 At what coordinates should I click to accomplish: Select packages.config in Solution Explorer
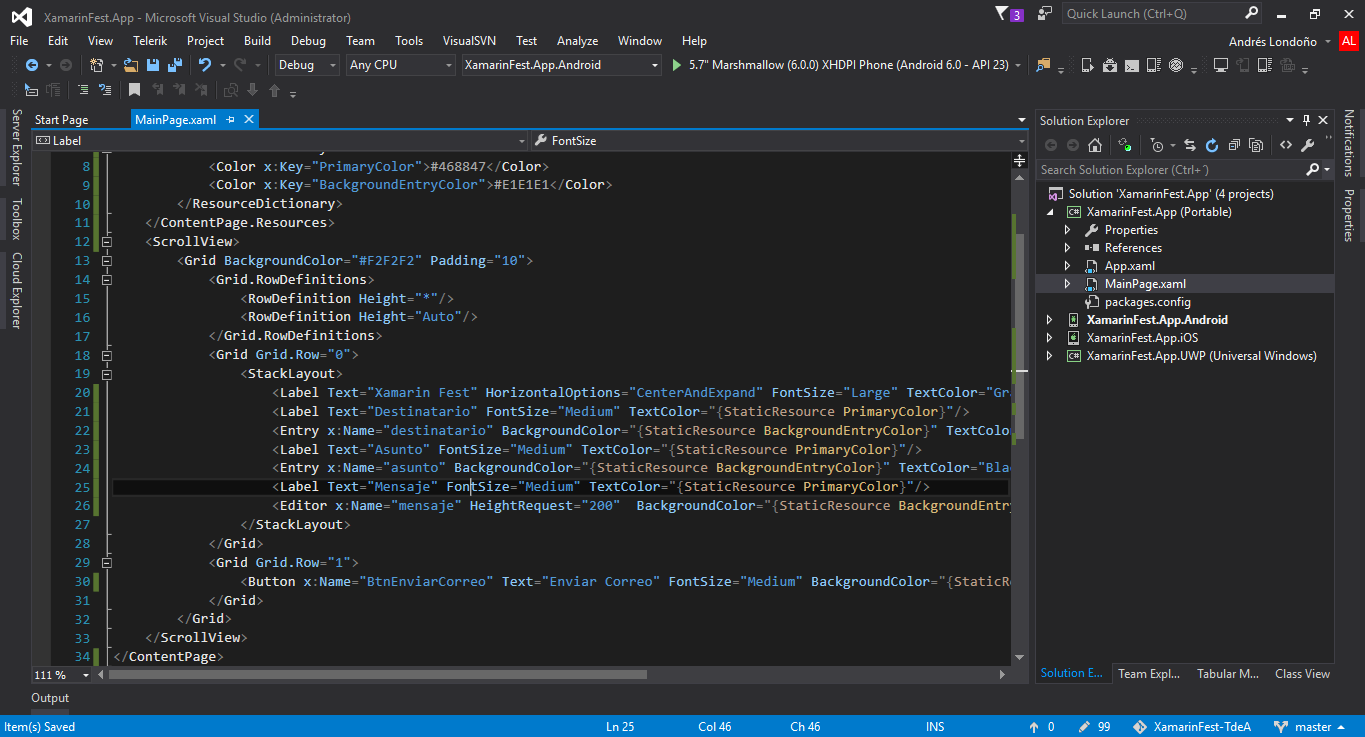(x=1147, y=302)
